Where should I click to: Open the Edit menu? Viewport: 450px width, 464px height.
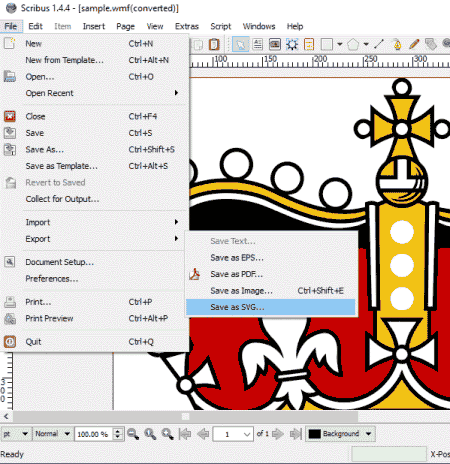tap(35, 26)
